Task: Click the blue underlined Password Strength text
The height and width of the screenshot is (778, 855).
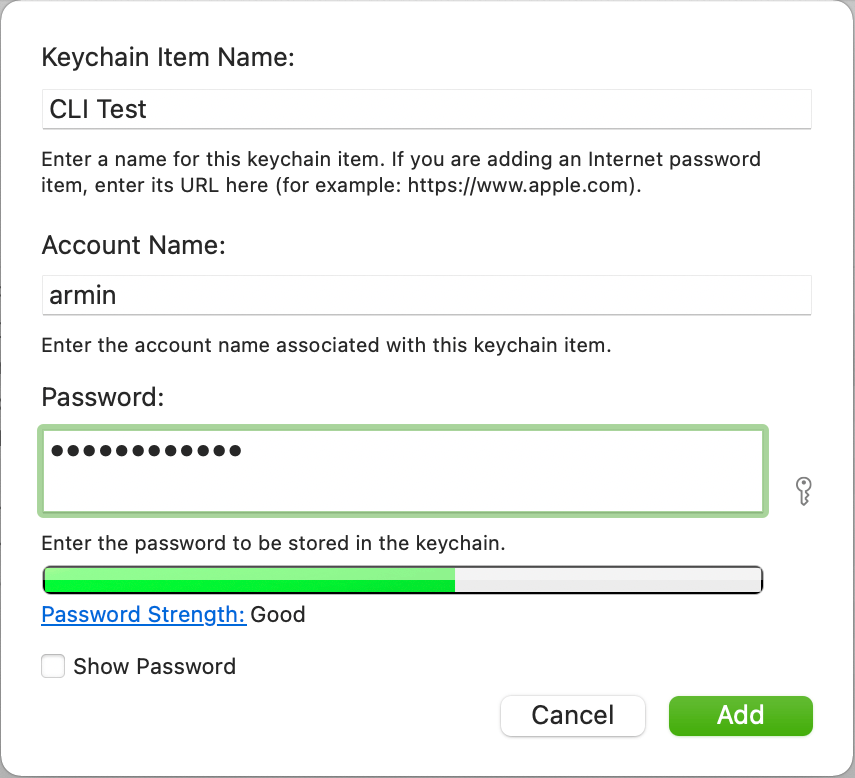Action: 143,614
